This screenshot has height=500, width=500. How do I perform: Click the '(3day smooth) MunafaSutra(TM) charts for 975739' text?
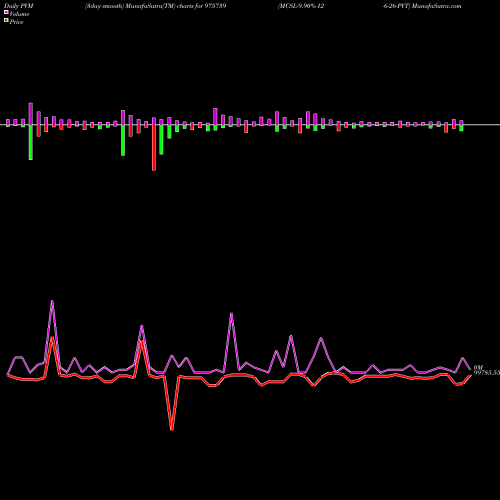pos(156,6)
